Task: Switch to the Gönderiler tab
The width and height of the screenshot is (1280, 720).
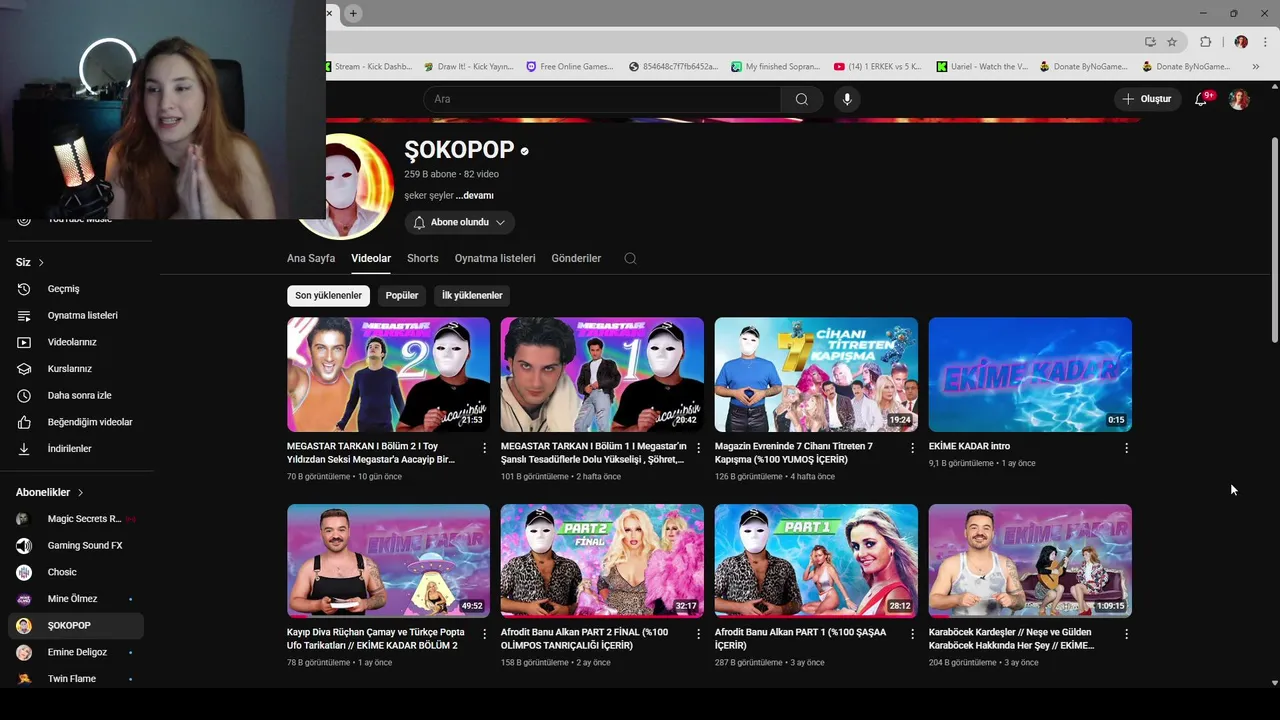Action: [576, 258]
